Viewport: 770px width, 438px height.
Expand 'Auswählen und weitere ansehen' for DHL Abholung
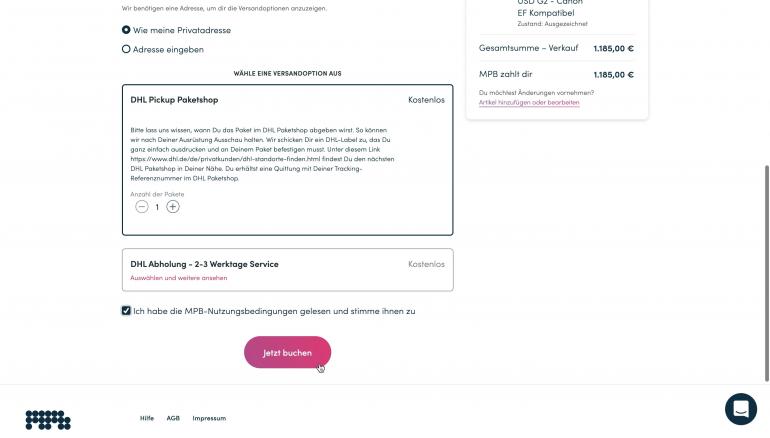(x=179, y=278)
